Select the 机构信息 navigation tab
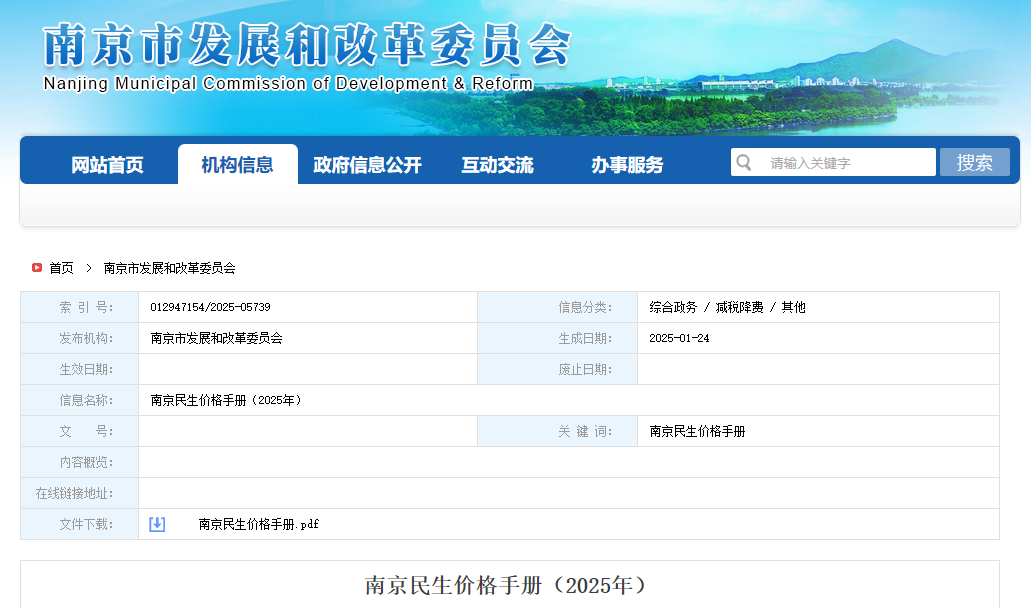This screenshot has width=1031, height=608. (x=237, y=164)
